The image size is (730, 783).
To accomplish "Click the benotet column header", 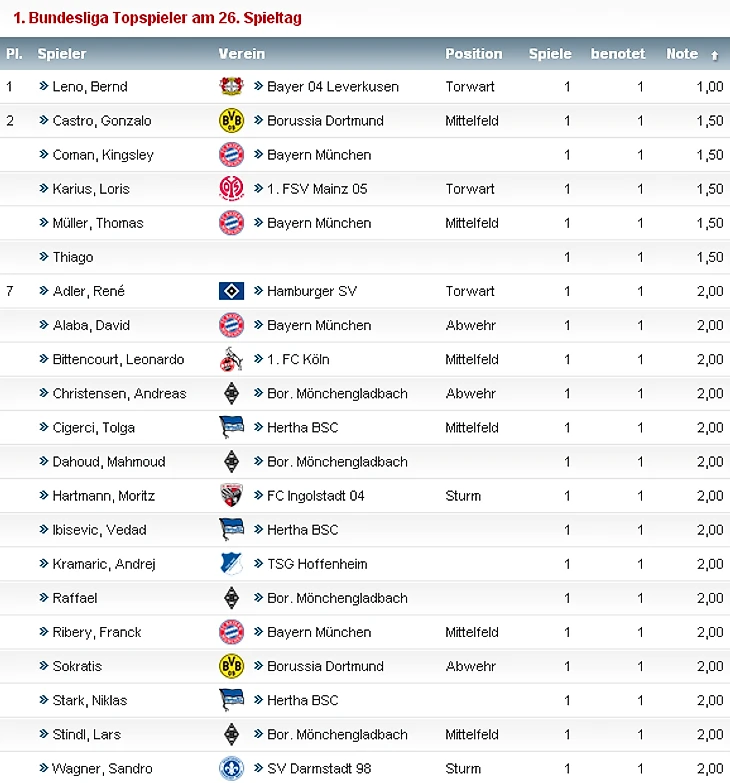I will pos(618,54).
